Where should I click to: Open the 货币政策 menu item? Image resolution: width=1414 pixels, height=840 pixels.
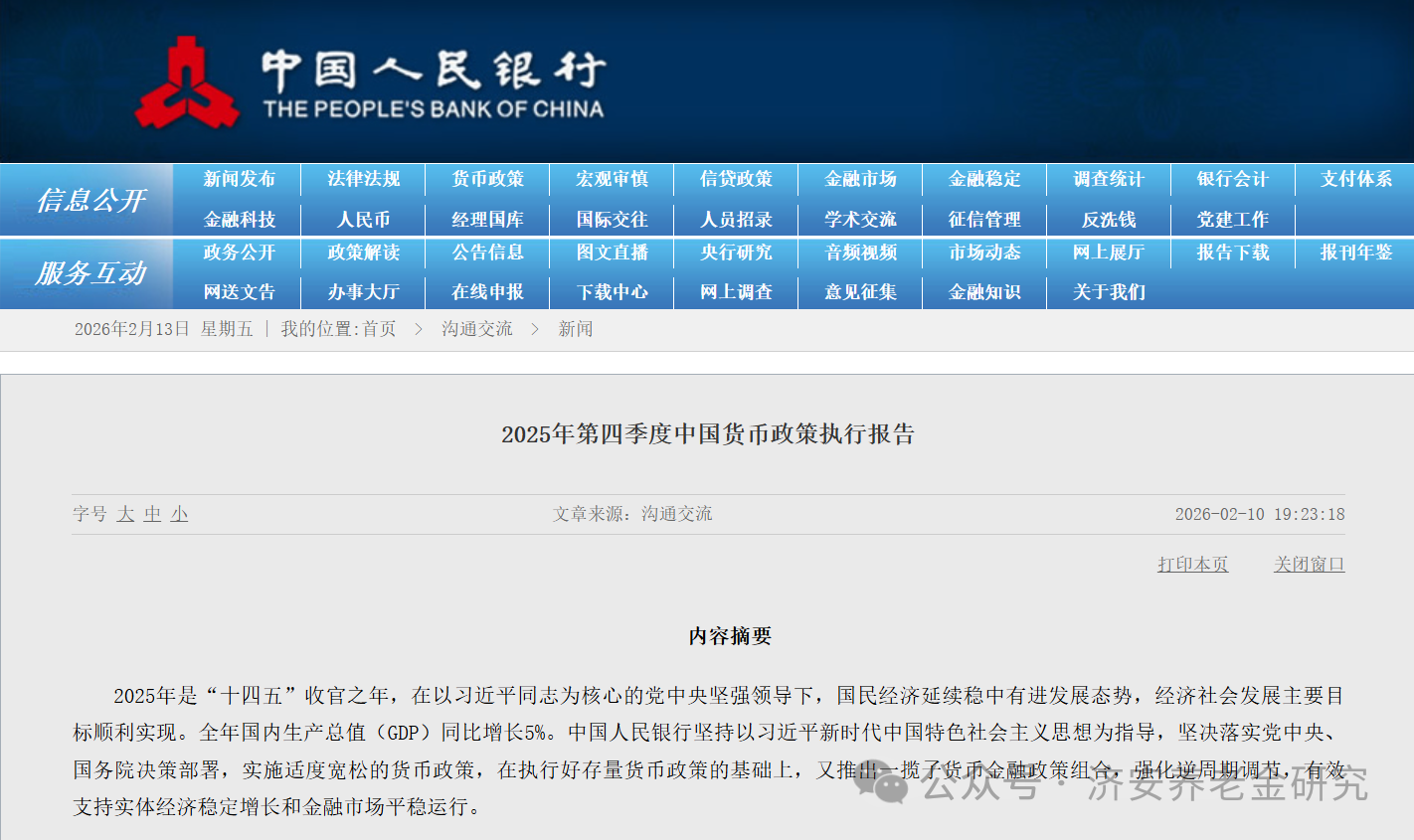pos(487,179)
